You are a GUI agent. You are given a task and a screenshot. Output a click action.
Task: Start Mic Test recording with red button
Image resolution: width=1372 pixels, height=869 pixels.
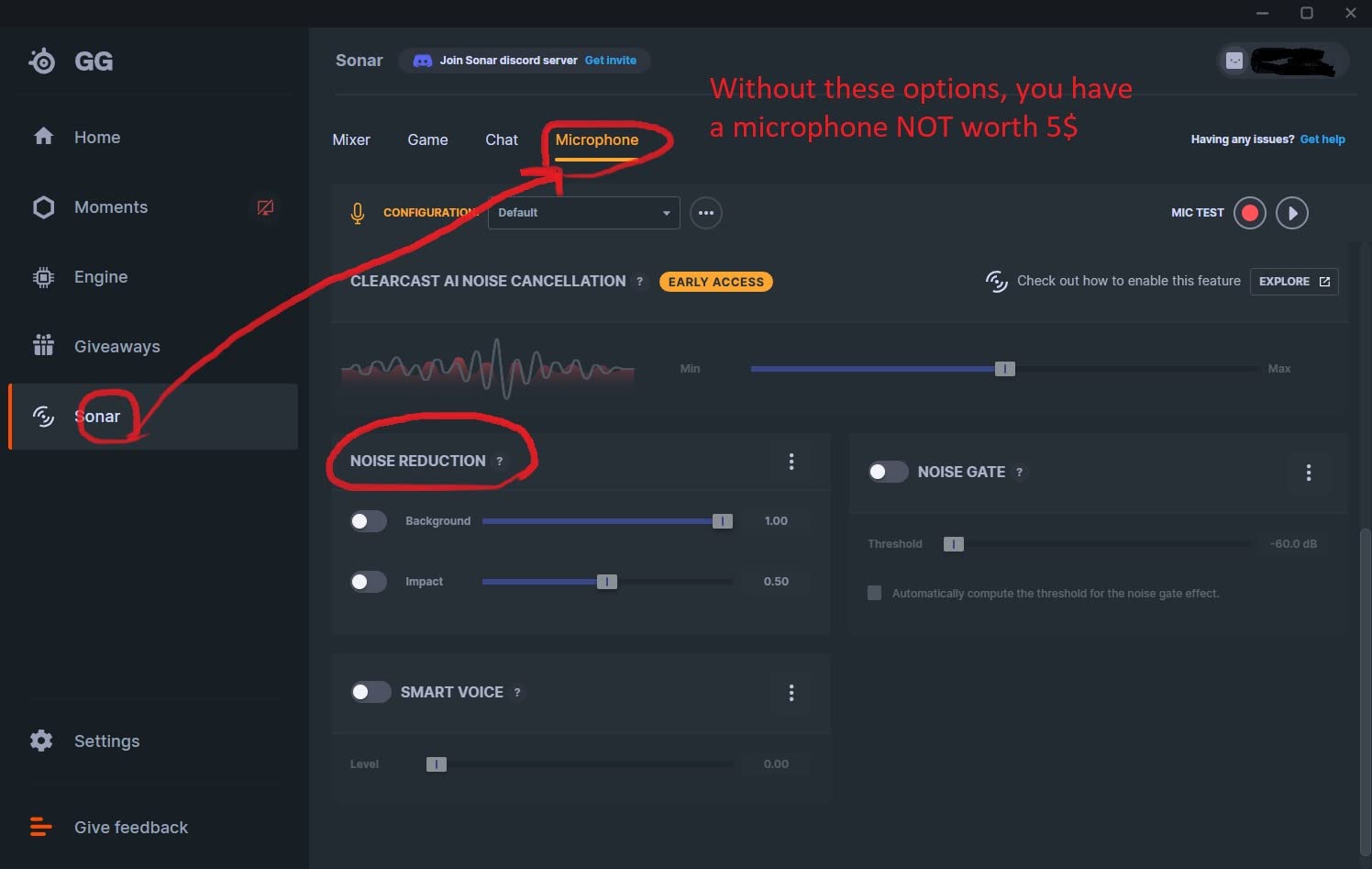pos(1249,213)
